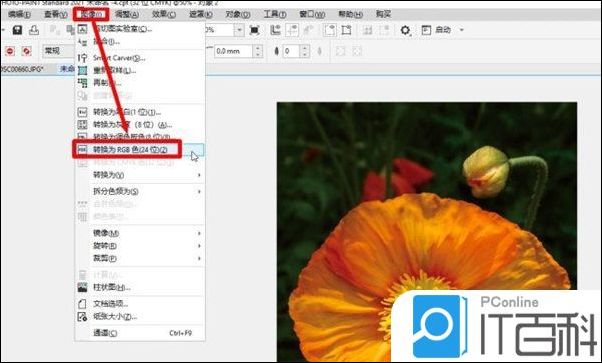This screenshot has height=363, width=602.
Task: Expand the 拆分色频为 submenu
Action: pos(140,191)
